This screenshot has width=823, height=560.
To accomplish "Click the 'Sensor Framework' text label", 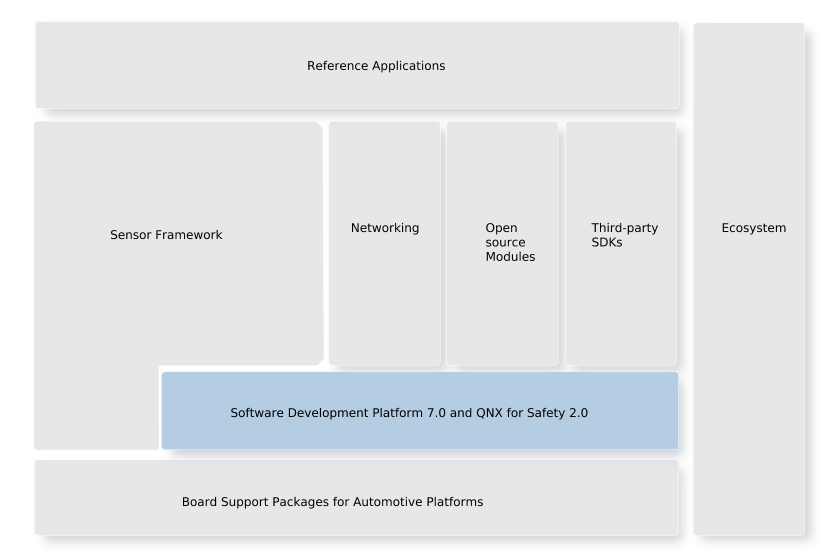I will 166,235.
